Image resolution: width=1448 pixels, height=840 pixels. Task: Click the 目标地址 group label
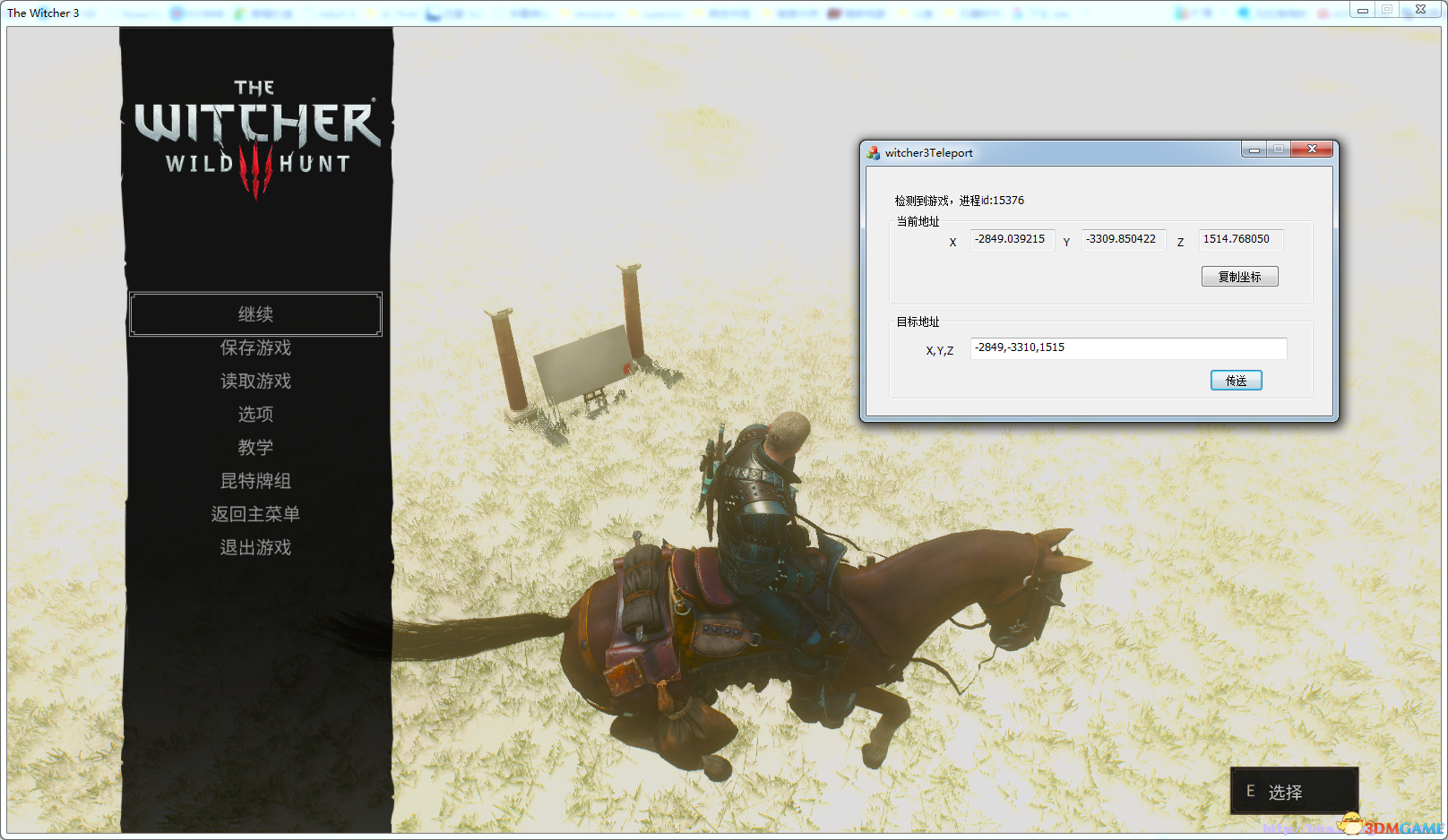pos(918,321)
